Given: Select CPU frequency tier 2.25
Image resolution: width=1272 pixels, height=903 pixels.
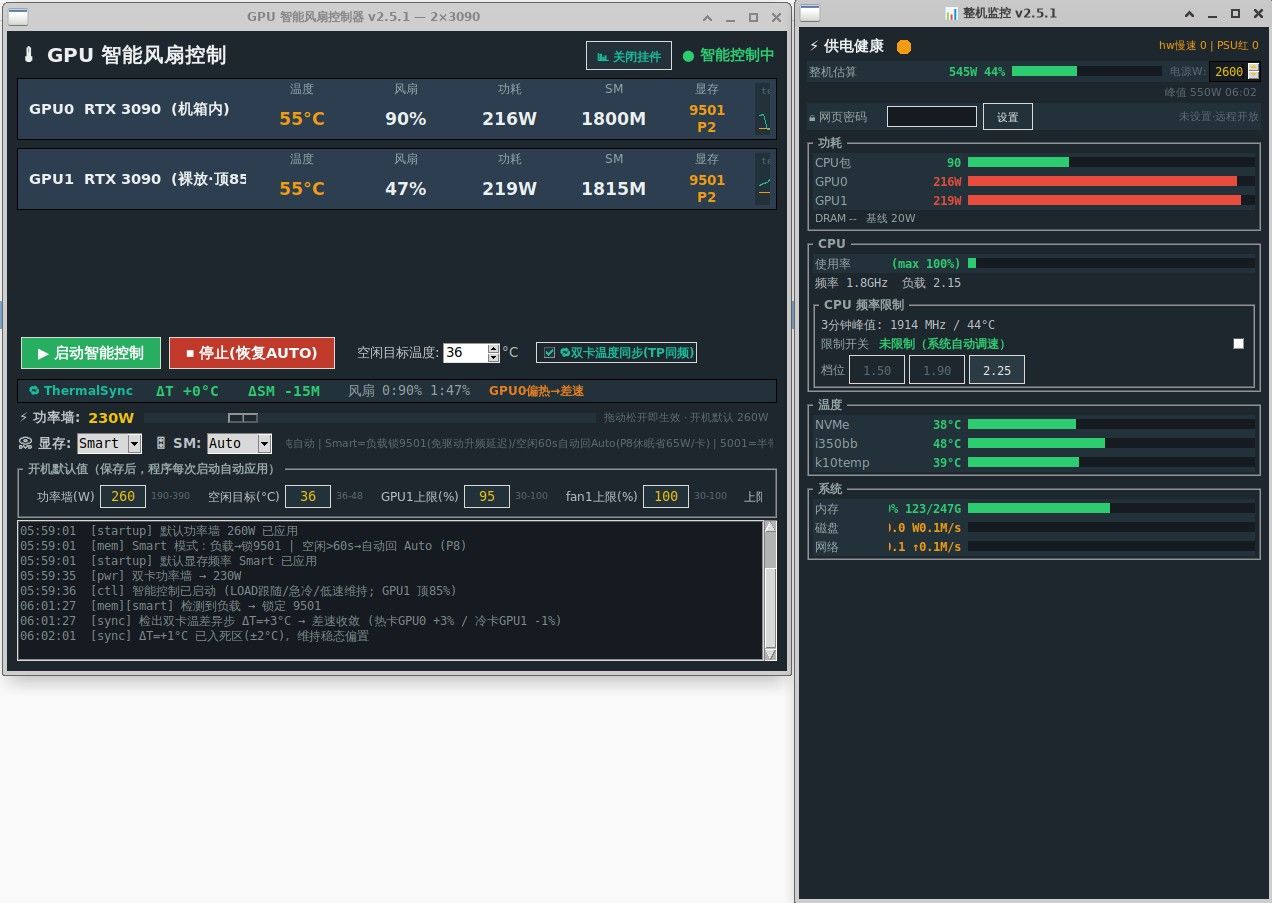Looking at the screenshot, I should (997, 370).
